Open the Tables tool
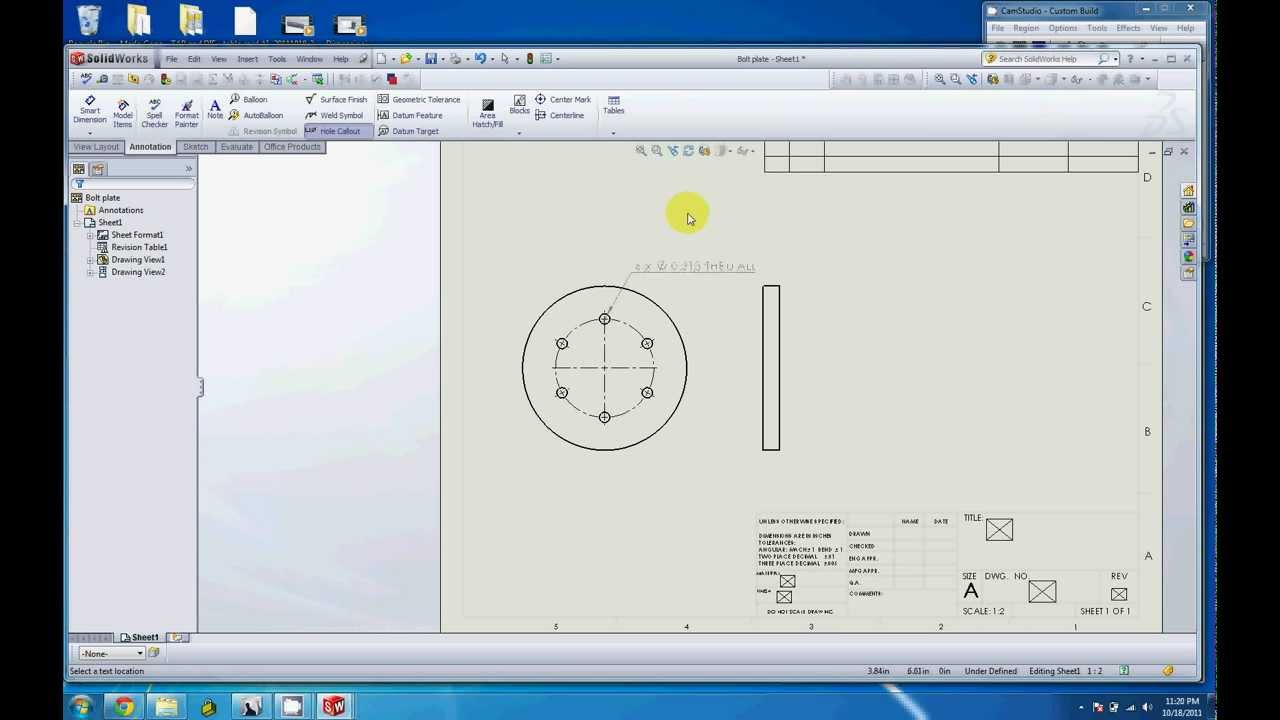1280x720 pixels. click(x=613, y=104)
